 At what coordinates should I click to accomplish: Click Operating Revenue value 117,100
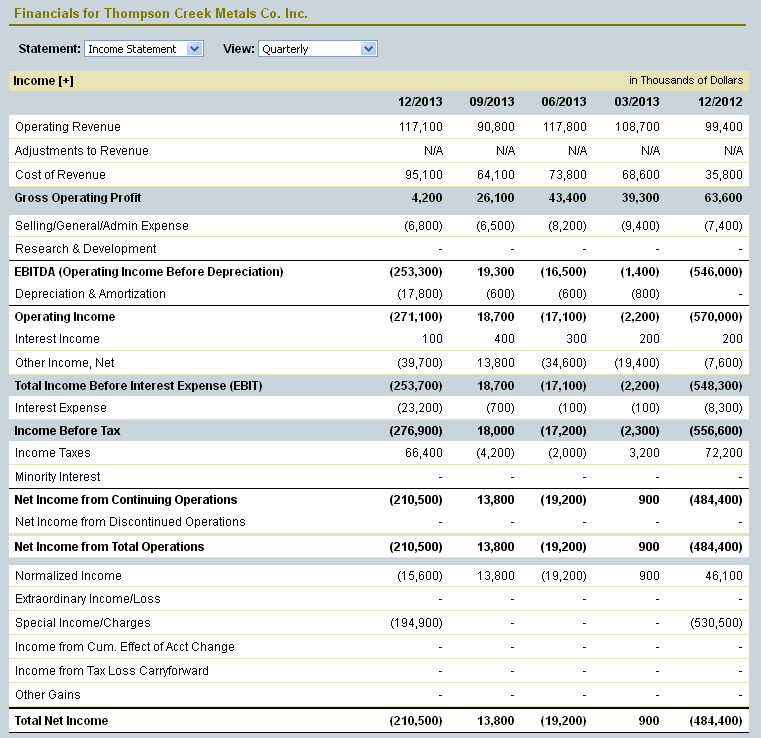(x=421, y=127)
